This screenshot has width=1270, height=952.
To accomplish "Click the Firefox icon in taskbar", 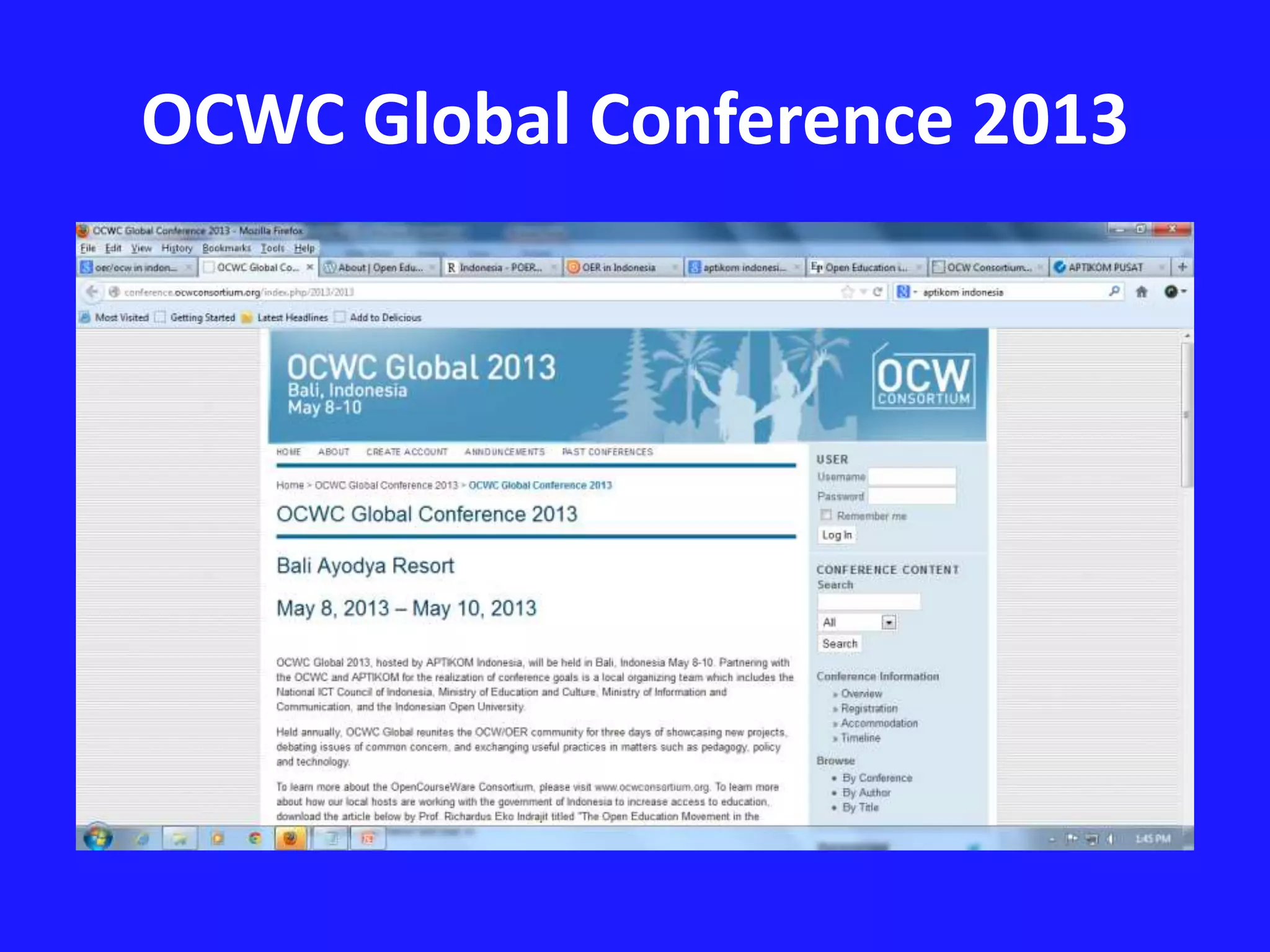I will pos(290,839).
